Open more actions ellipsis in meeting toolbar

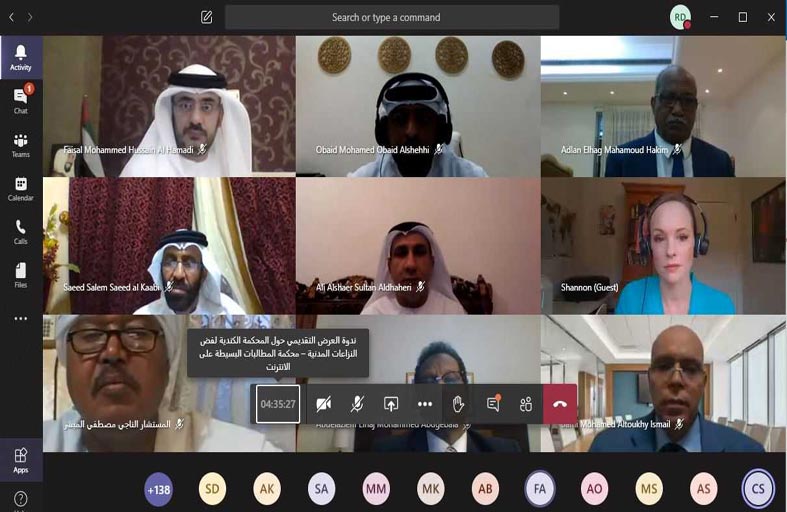click(x=425, y=404)
